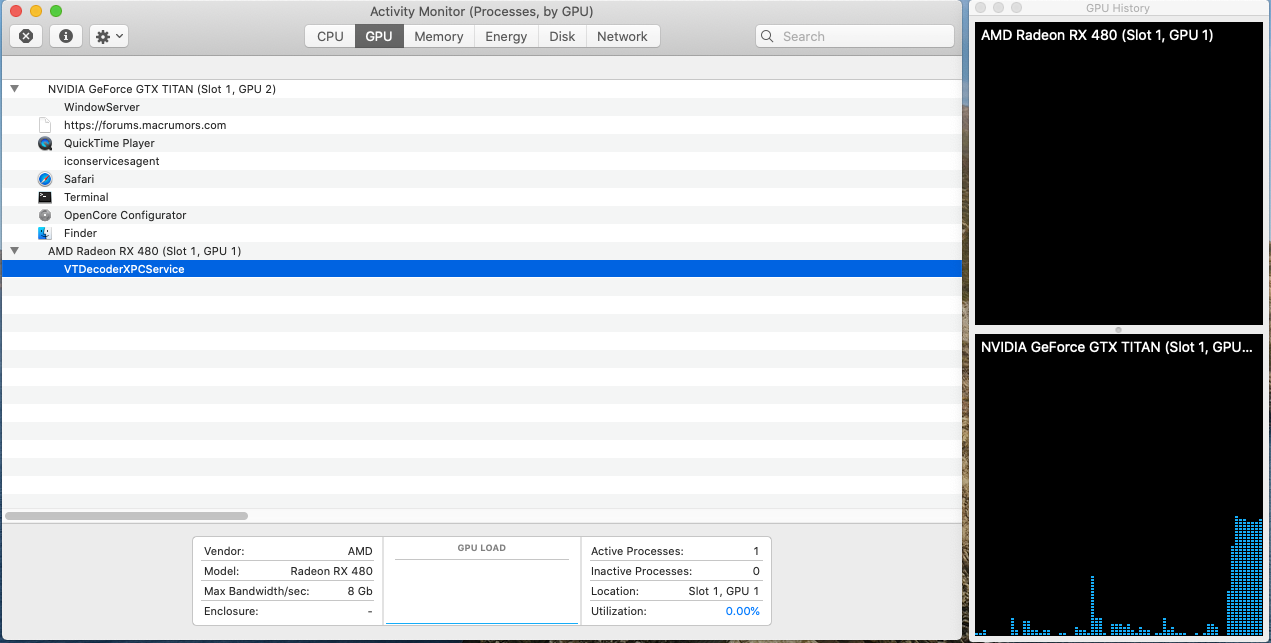Maximize the Activity Monitor window
This screenshot has width=1271, height=643.
pyautogui.click(x=56, y=11)
